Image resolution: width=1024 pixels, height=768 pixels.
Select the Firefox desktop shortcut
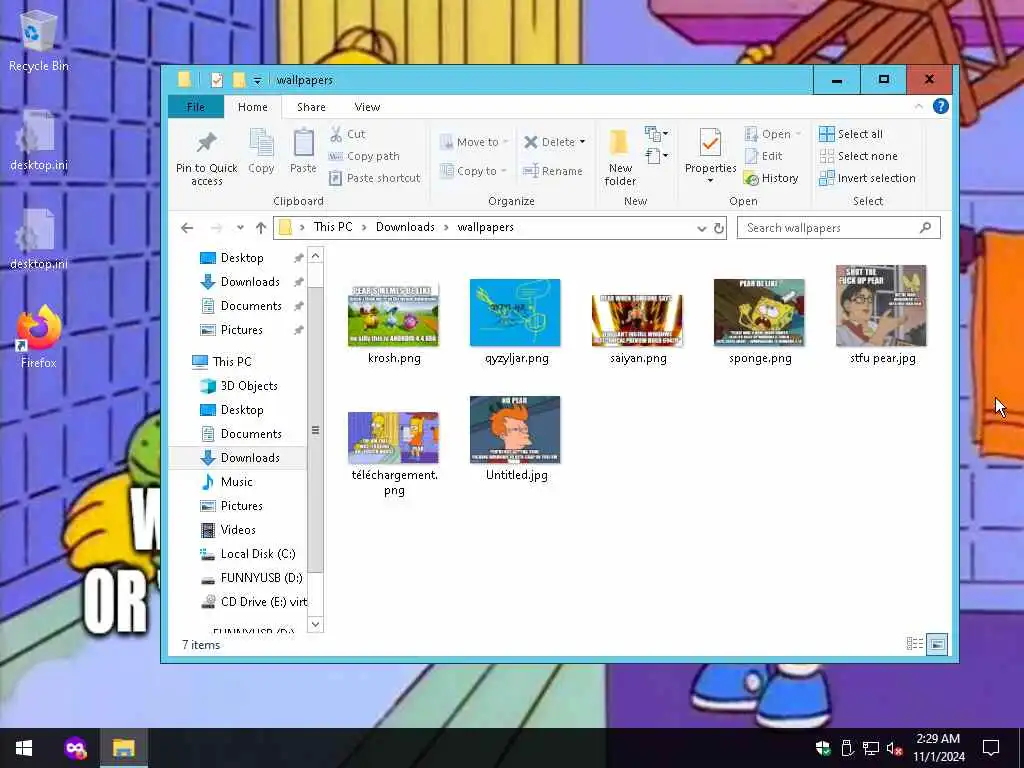point(39,337)
